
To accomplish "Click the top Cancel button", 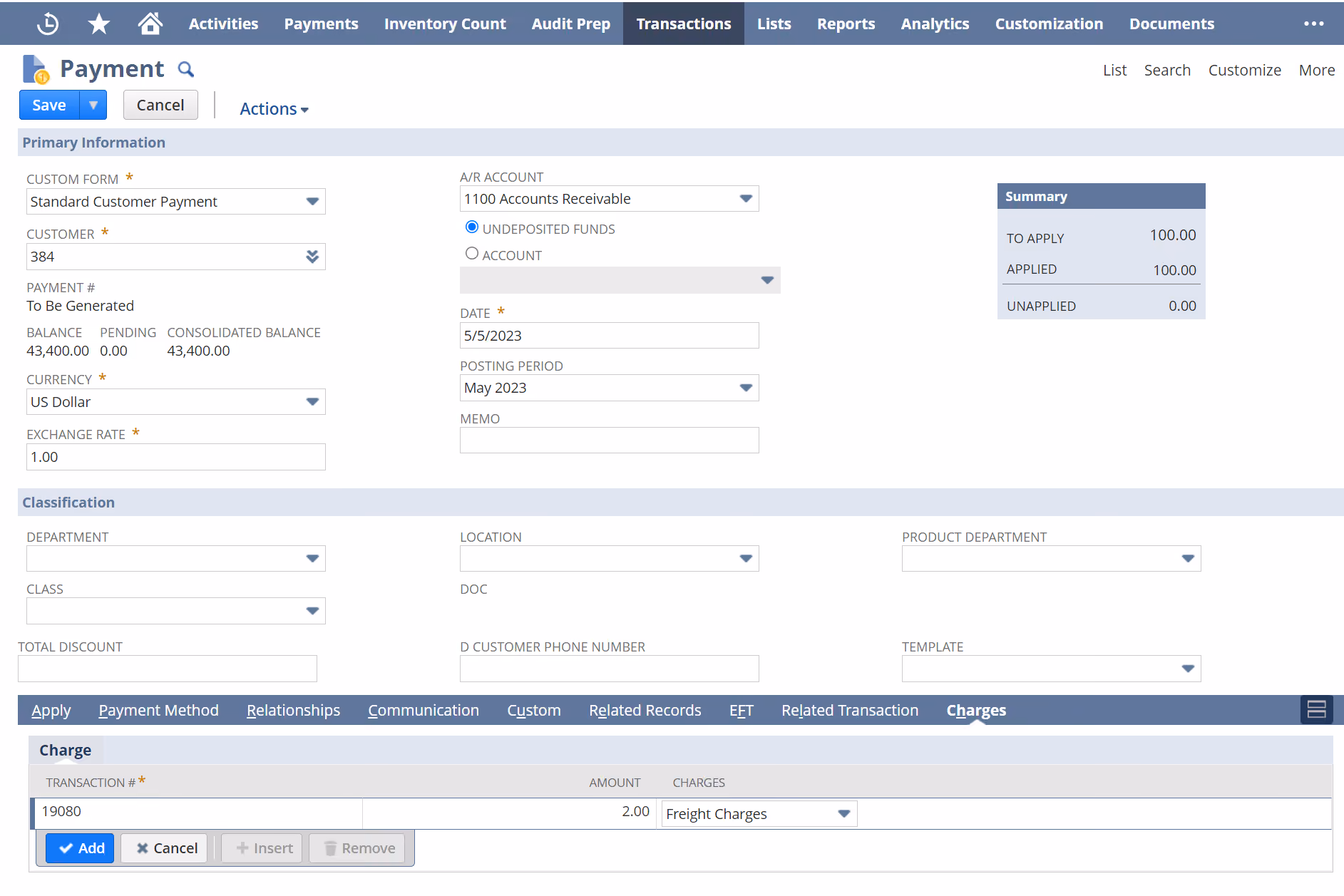I will [x=160, y=105].
